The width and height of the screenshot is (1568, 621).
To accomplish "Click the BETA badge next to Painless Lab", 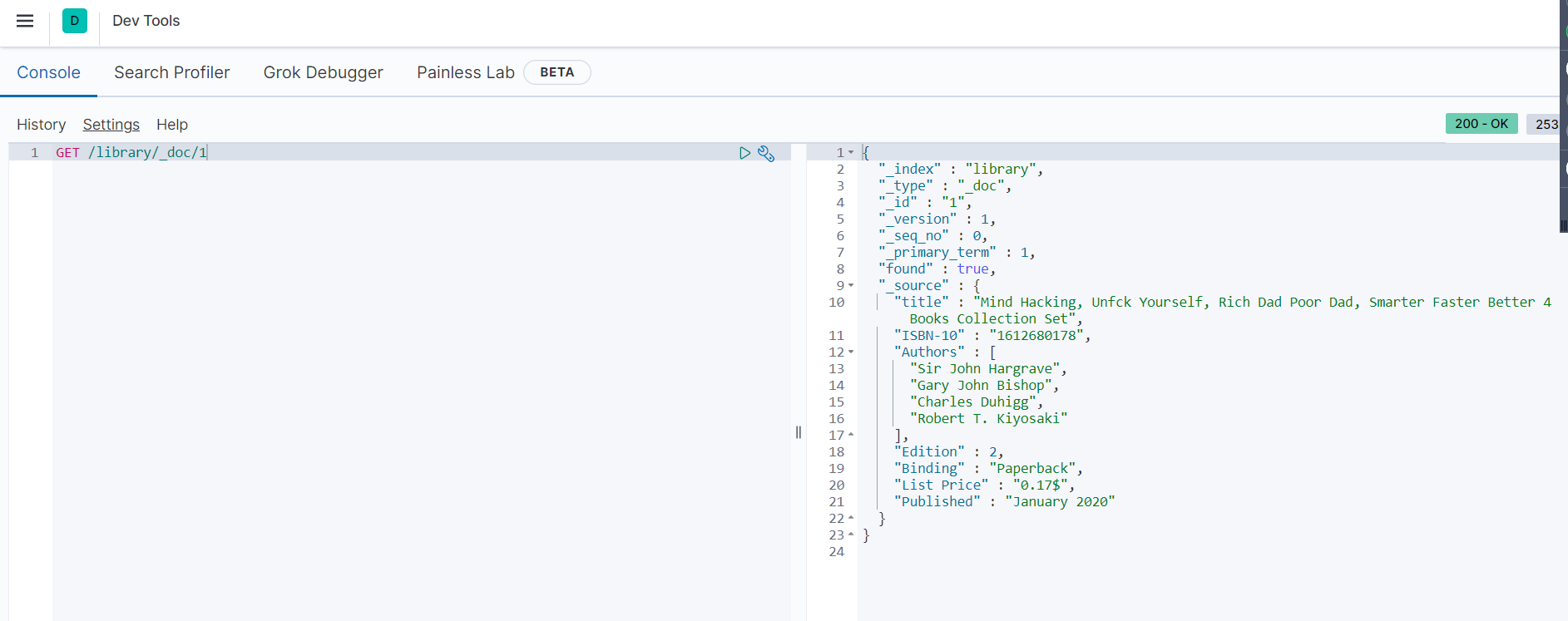I will pyautogui.click(x=557, y=72).
